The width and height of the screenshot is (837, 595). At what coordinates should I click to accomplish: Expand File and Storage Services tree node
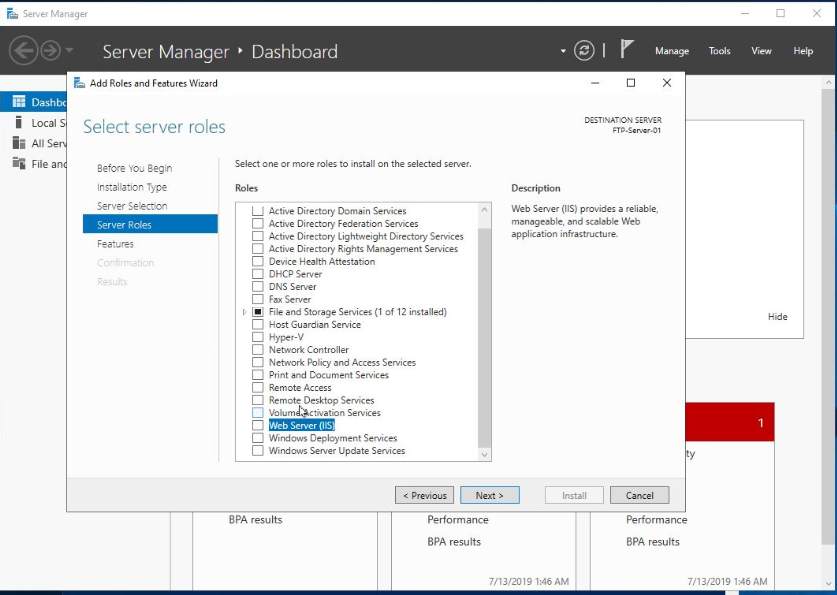[x=244, y=312]
